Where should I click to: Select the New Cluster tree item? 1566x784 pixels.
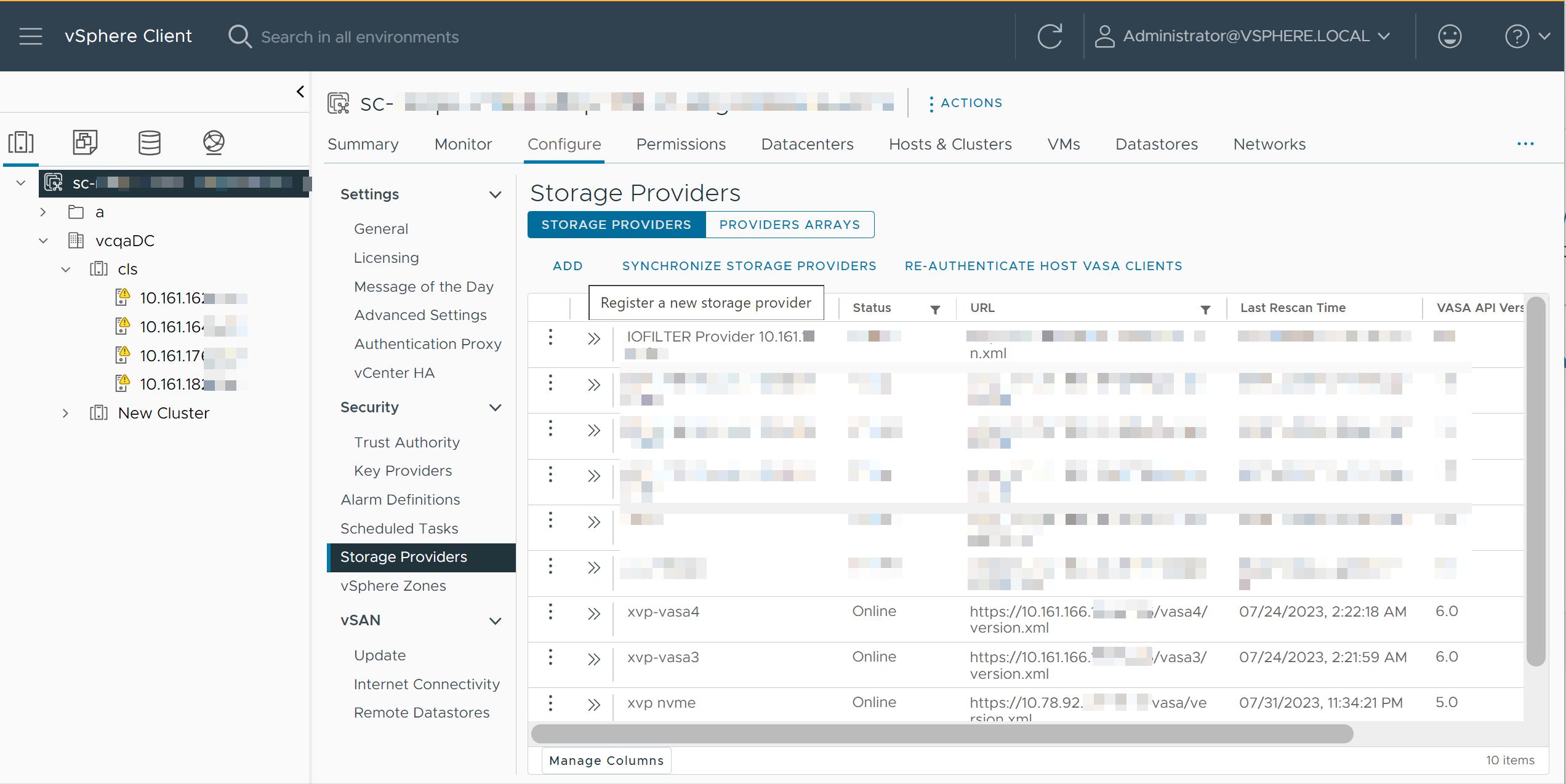tap(163, 413)
